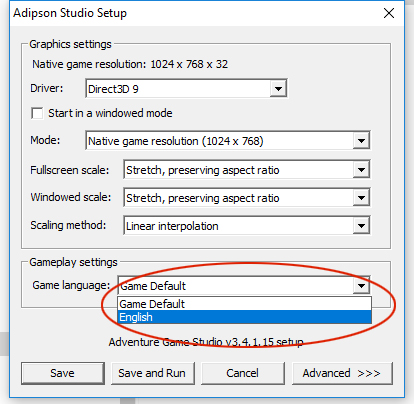Collapse the Game language dropdown arrow
This screenshot has height=404, width=414.
click(x=361, y=285)
